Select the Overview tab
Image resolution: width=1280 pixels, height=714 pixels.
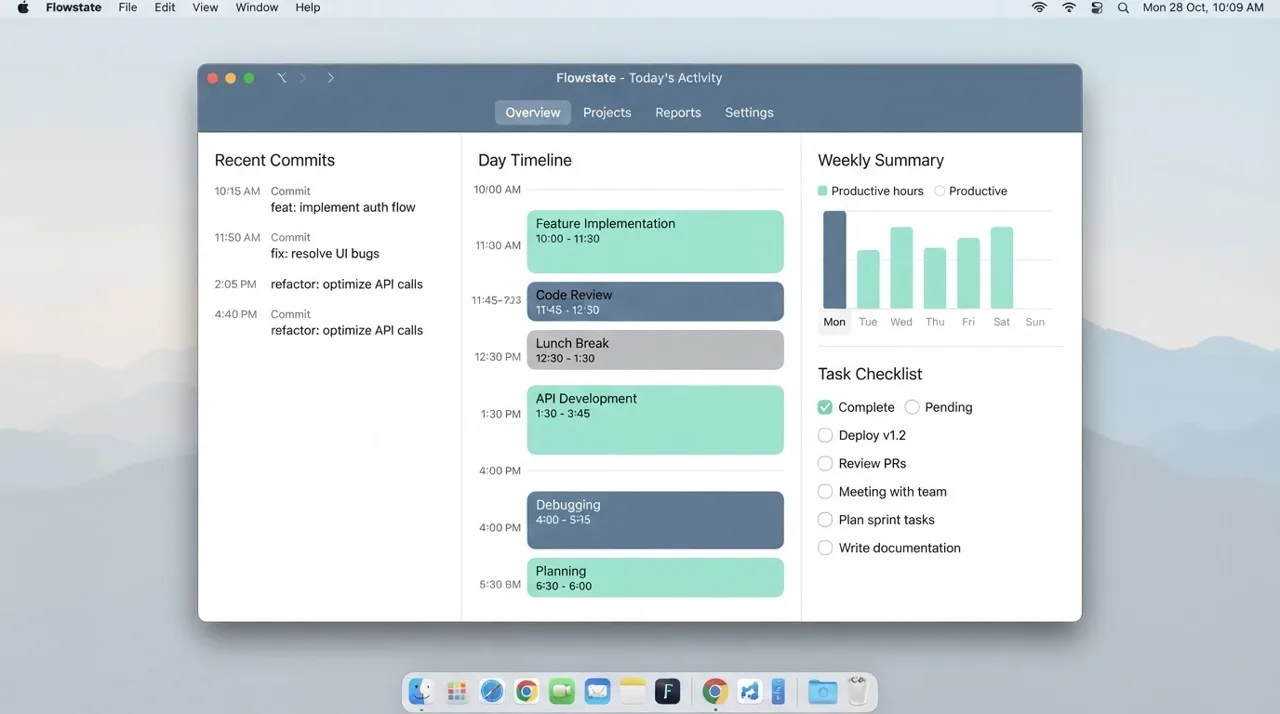(533, 112)
